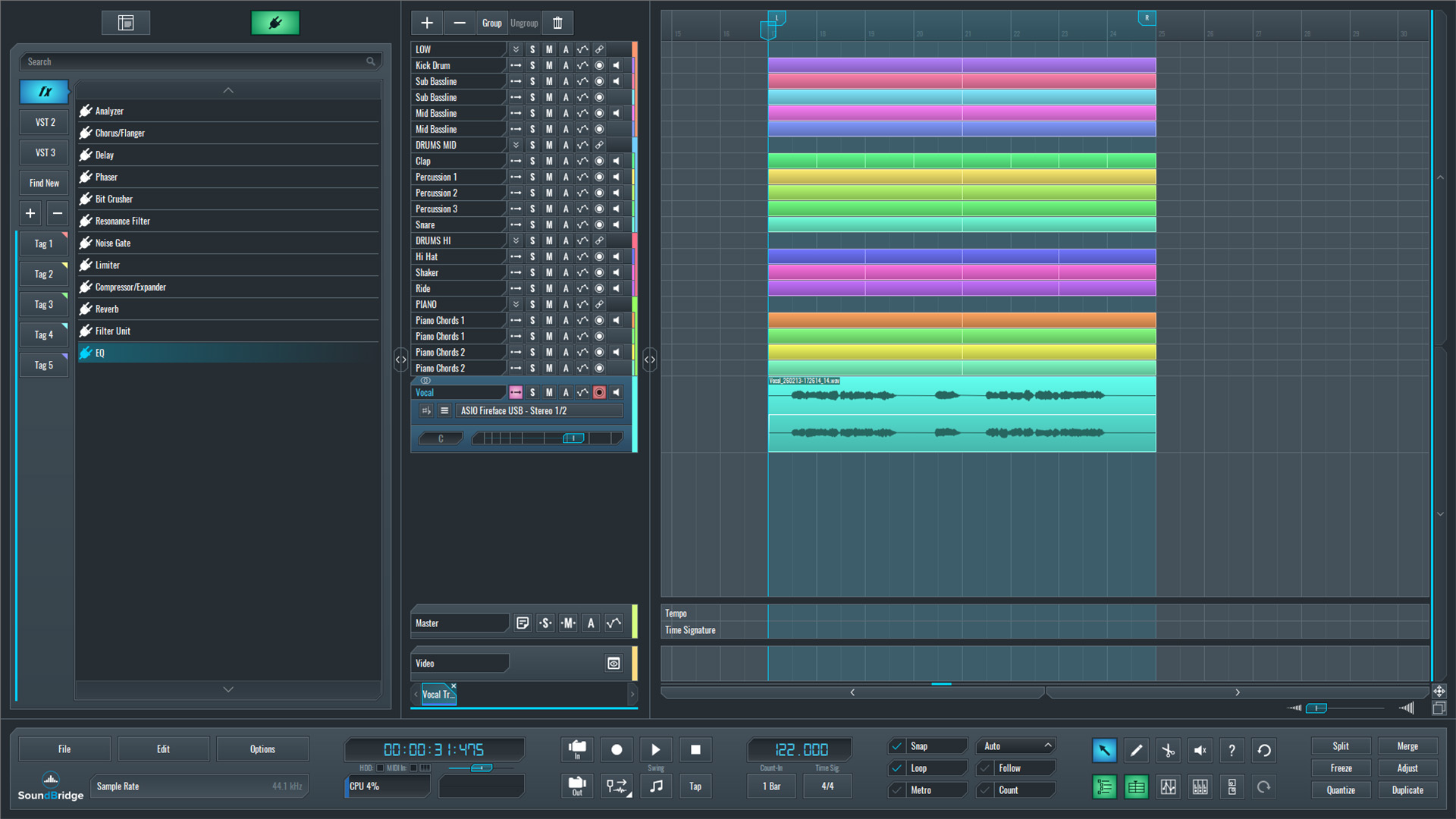Select the arrow pointer tool
Screen dimensions: 1456x819
tap(1104, 750)
